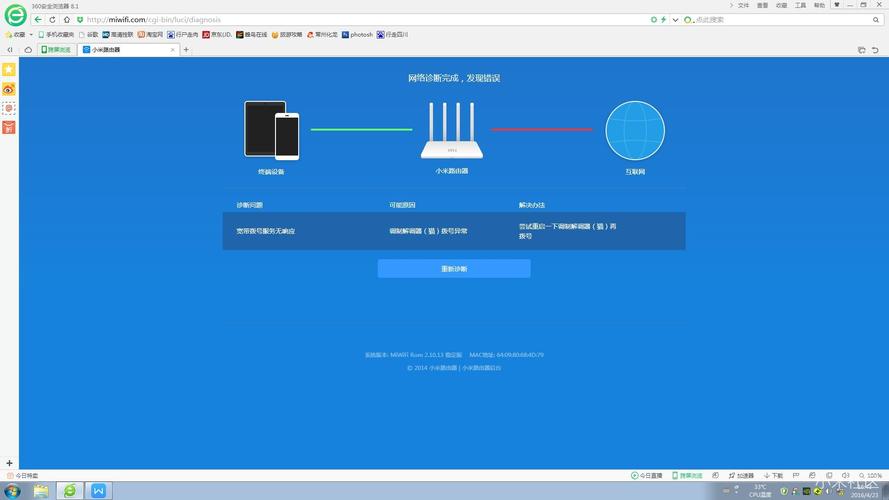
Task: Click the red shopping bag sidebar icon
Action: (x=8, y=127)
